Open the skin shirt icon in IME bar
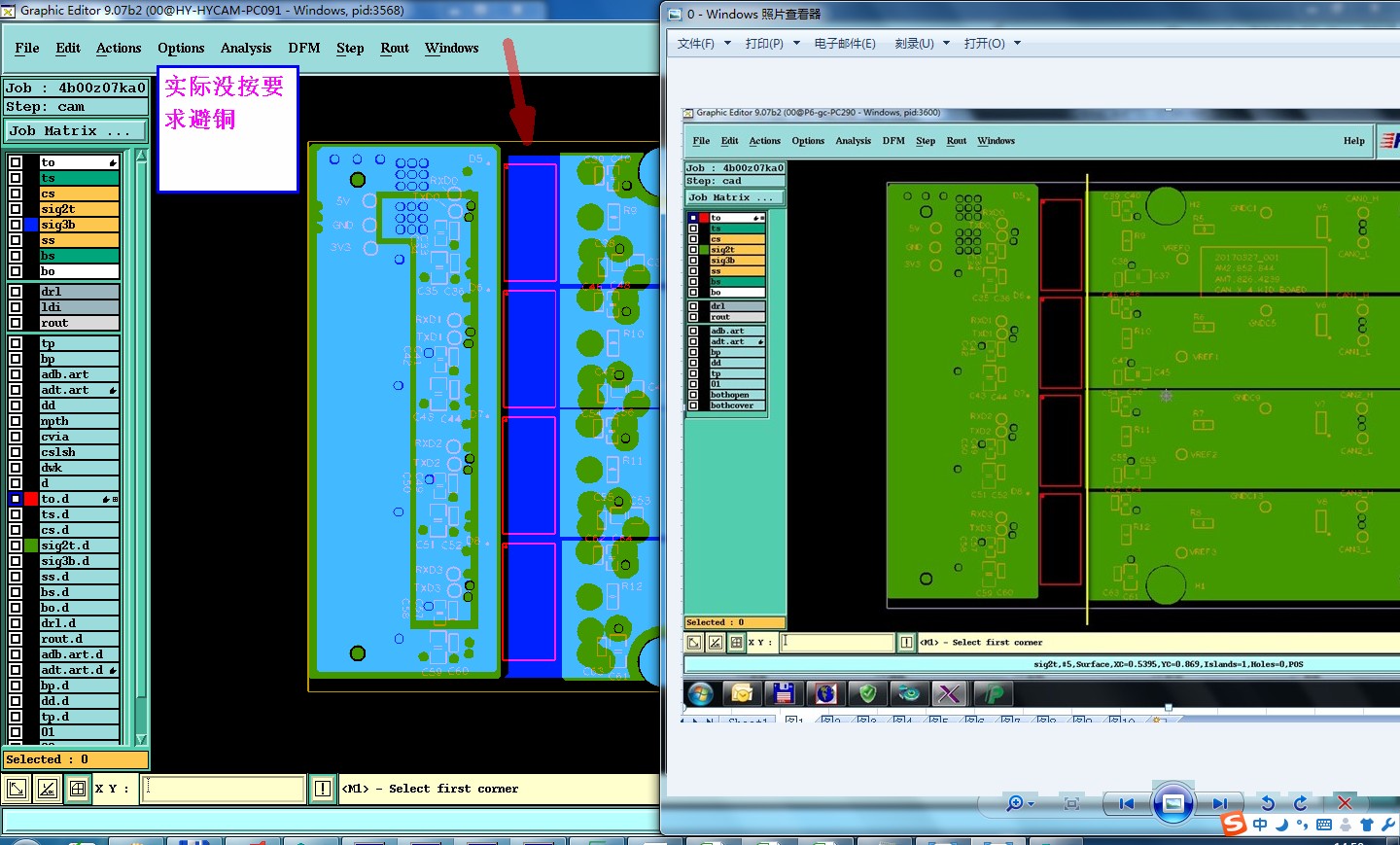This screenshot has height=845, width=1400. click(1367, 825)
